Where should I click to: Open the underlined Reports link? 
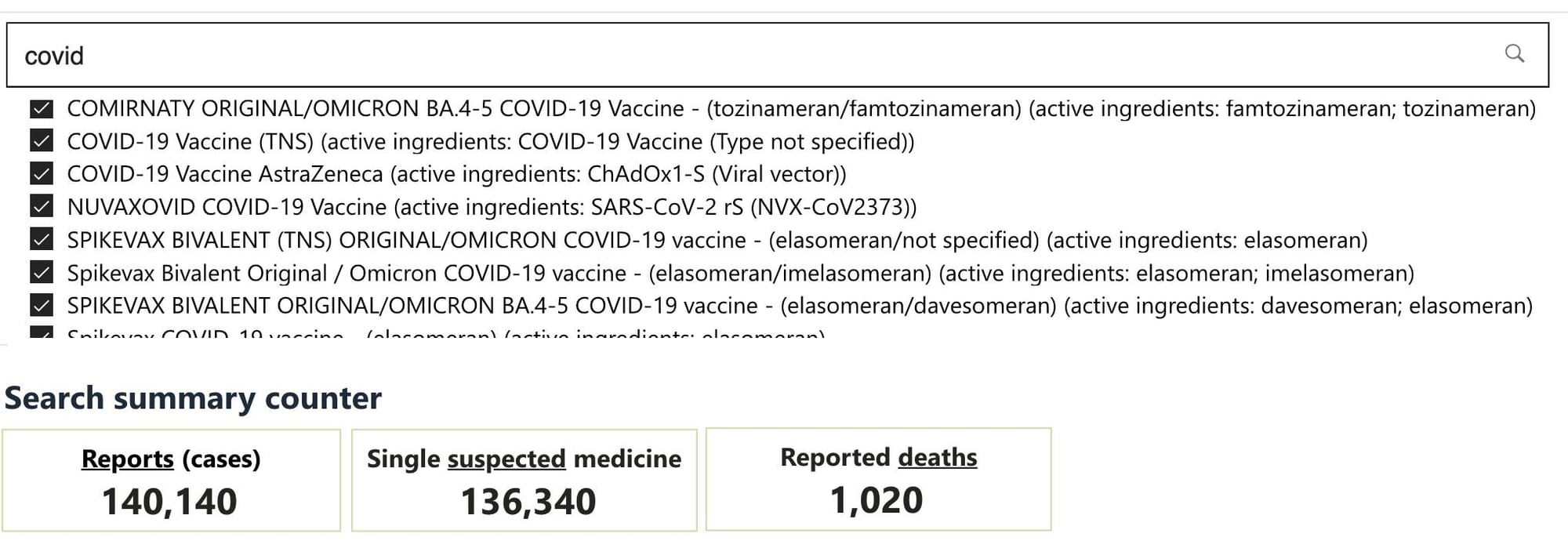click(x=128, y=459)
